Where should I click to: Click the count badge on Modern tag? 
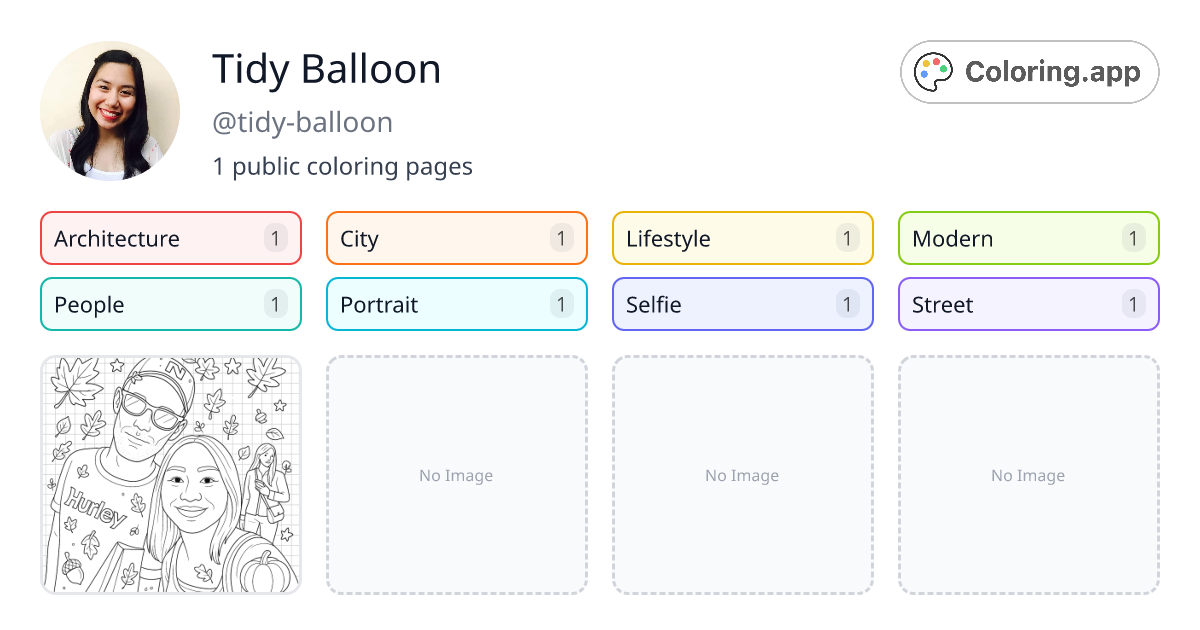[1133, 238]
